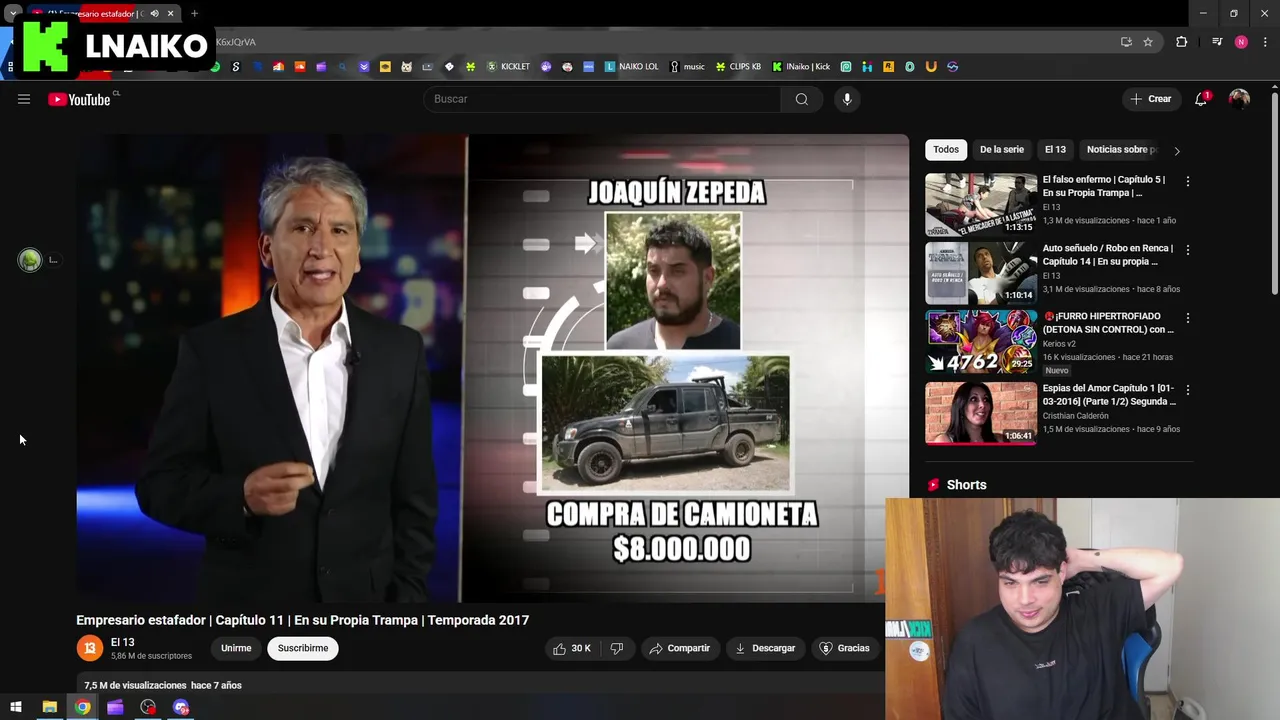Close the Empresario estafador browser tab
This screenshot has height=720, width=1280.
point(171,14)
